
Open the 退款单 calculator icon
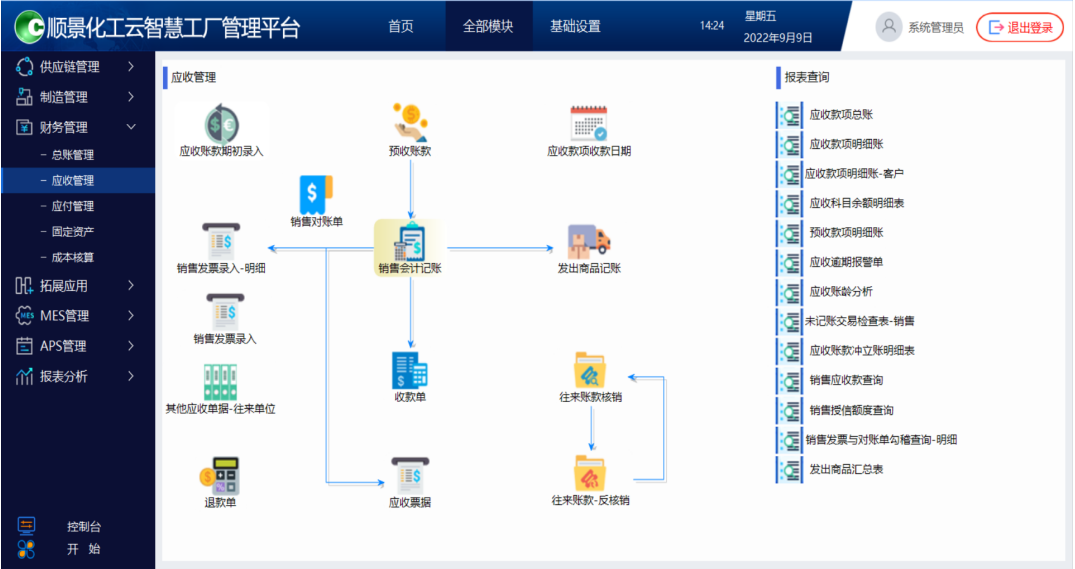(220, 476)
